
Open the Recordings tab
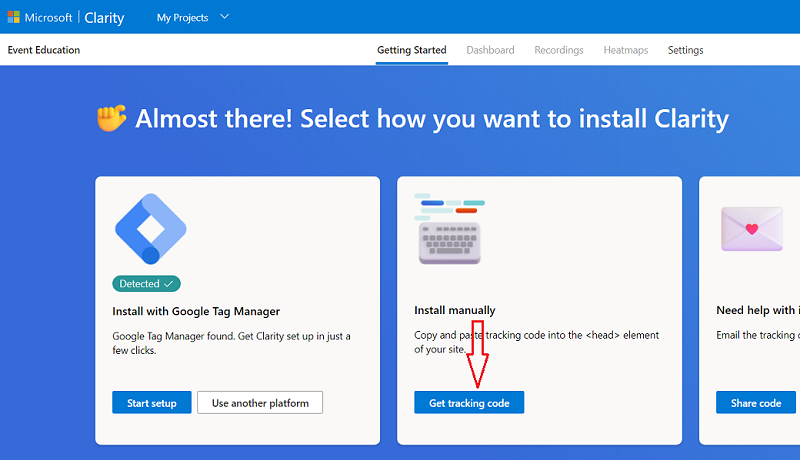click(x=559, y=50)
